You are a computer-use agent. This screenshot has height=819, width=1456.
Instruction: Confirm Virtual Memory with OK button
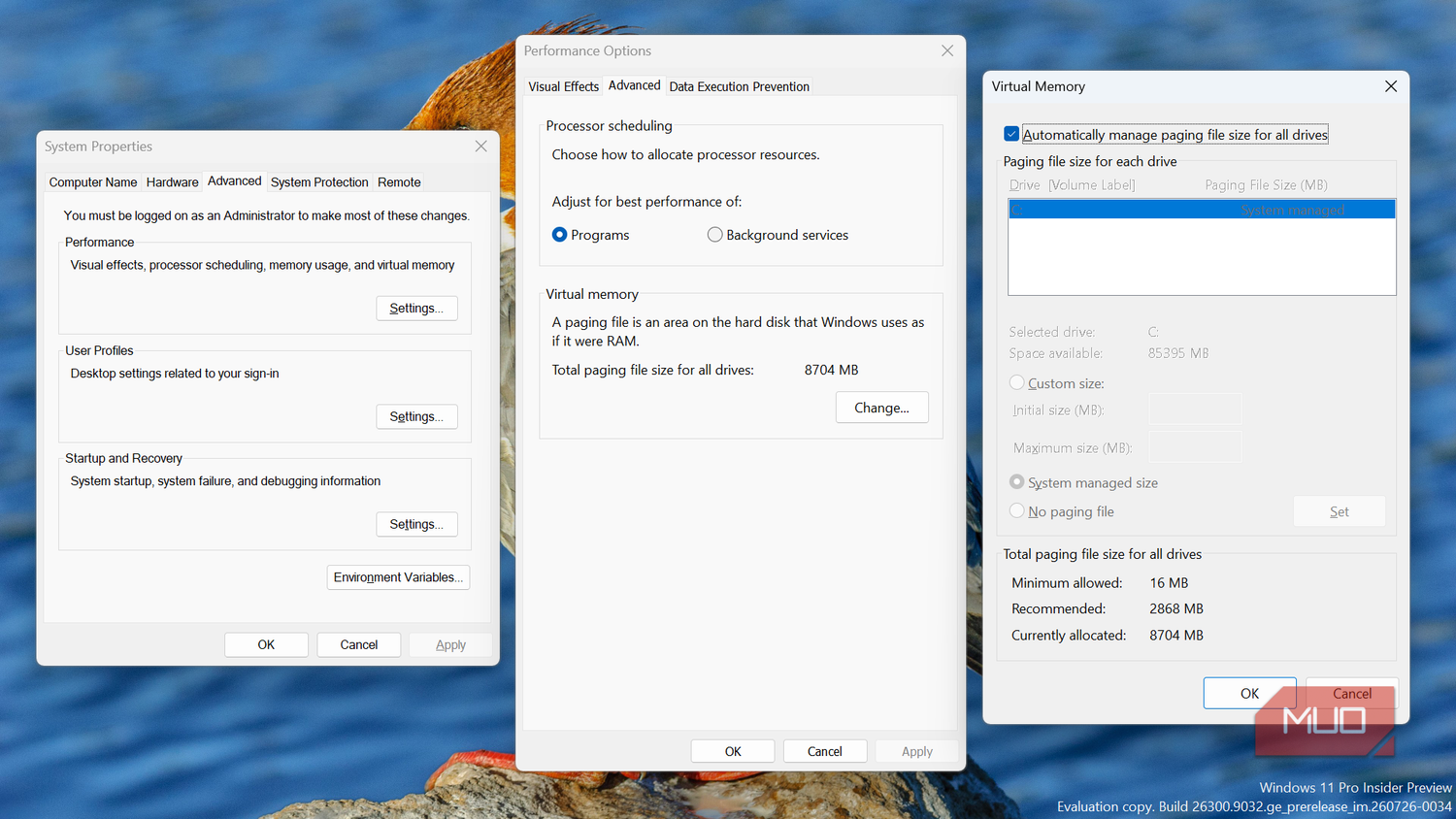[x=1249, y=693]
